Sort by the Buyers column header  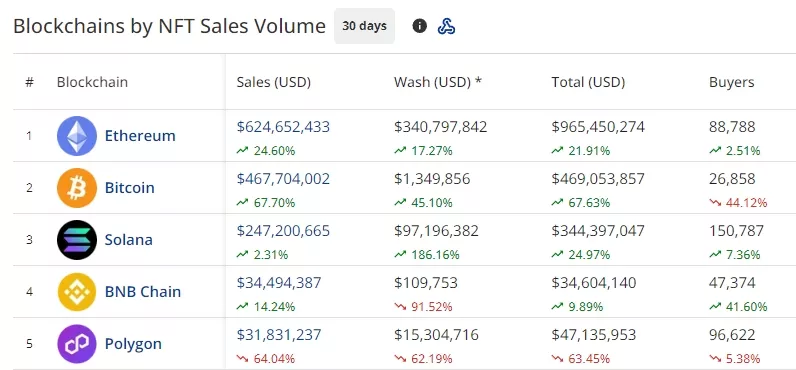[732, 82]
